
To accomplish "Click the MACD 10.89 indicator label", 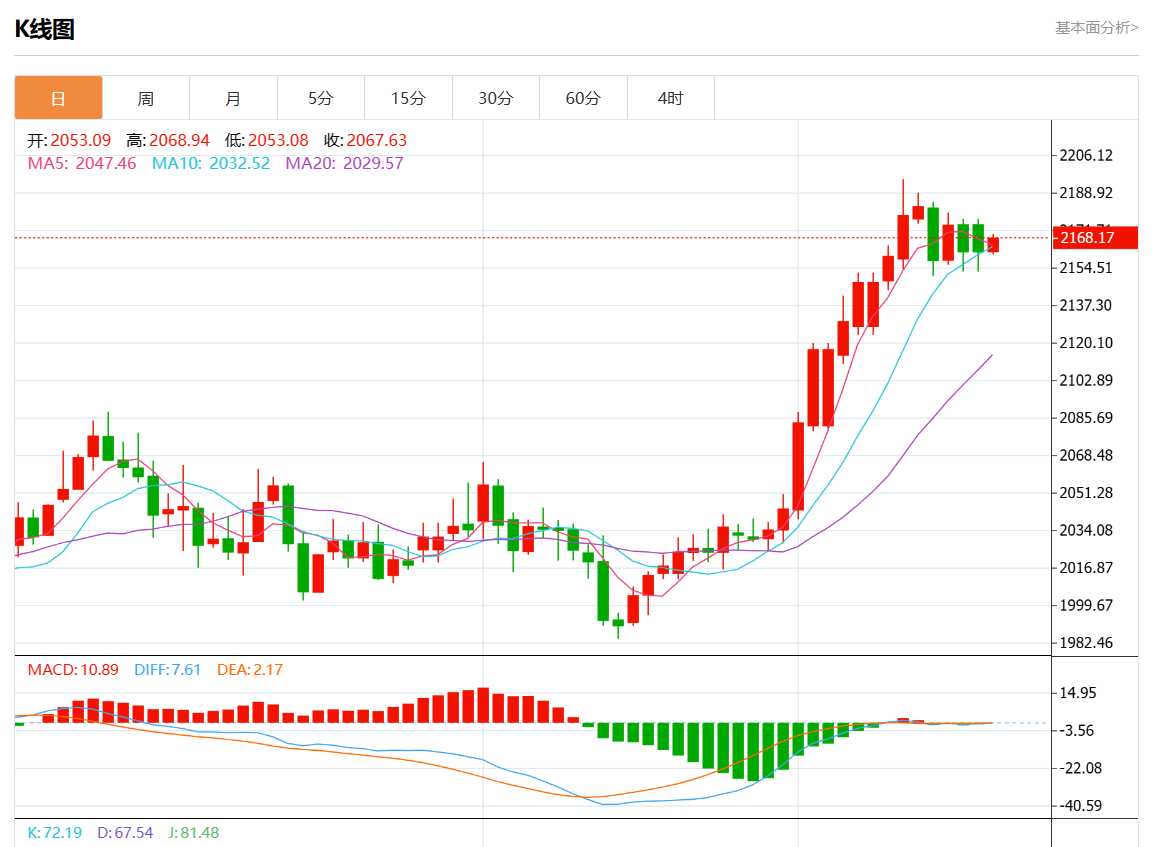I will [73, 669].
